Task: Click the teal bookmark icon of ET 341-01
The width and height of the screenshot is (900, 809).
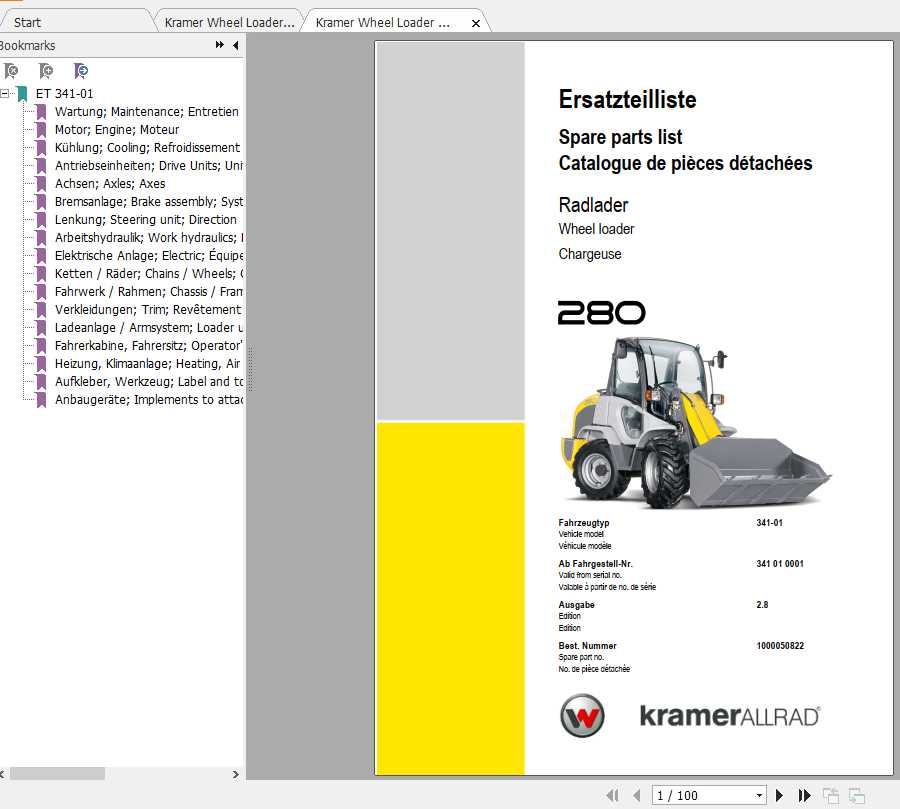Action: point(22,94)
